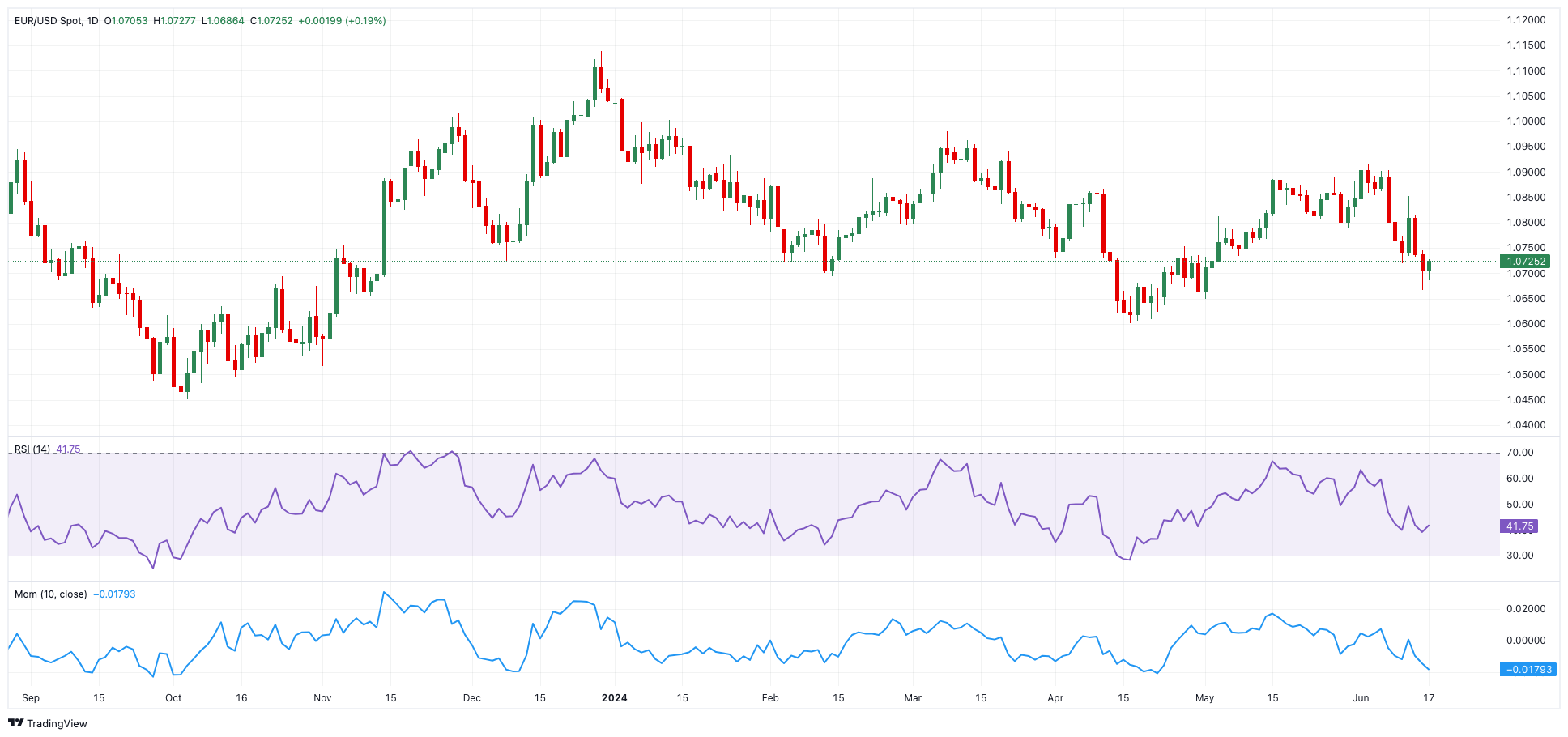The image size is (1568, 737).
Task: Click the blue −0.01793 momentum value tag
Action: coord(1529,670)
